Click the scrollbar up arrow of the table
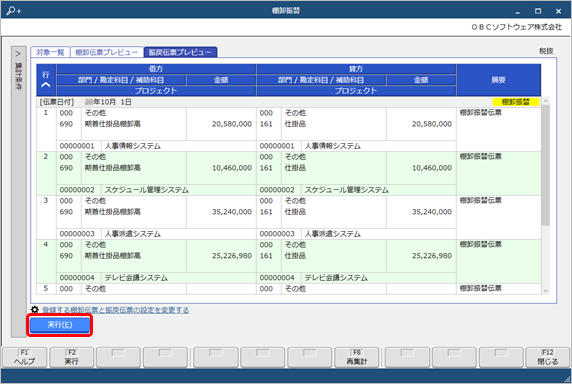The height and width of the screenshot is (384, 572). coord(546,101)
